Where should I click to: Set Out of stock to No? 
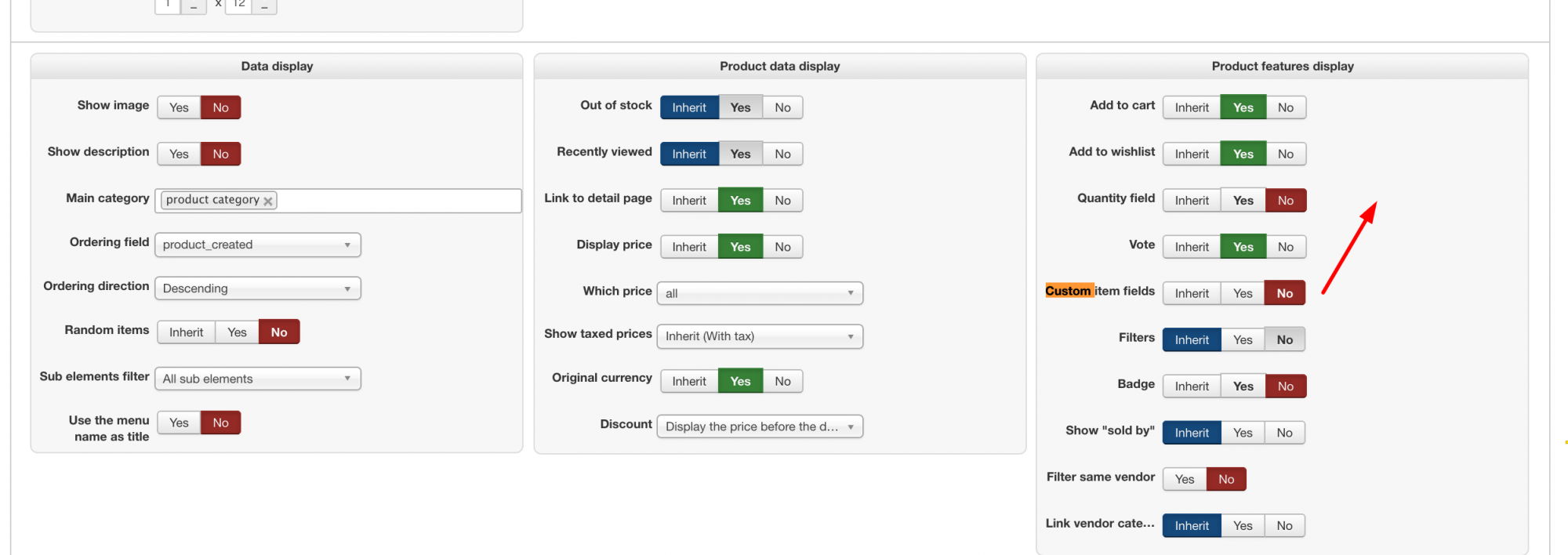[782, 107]
